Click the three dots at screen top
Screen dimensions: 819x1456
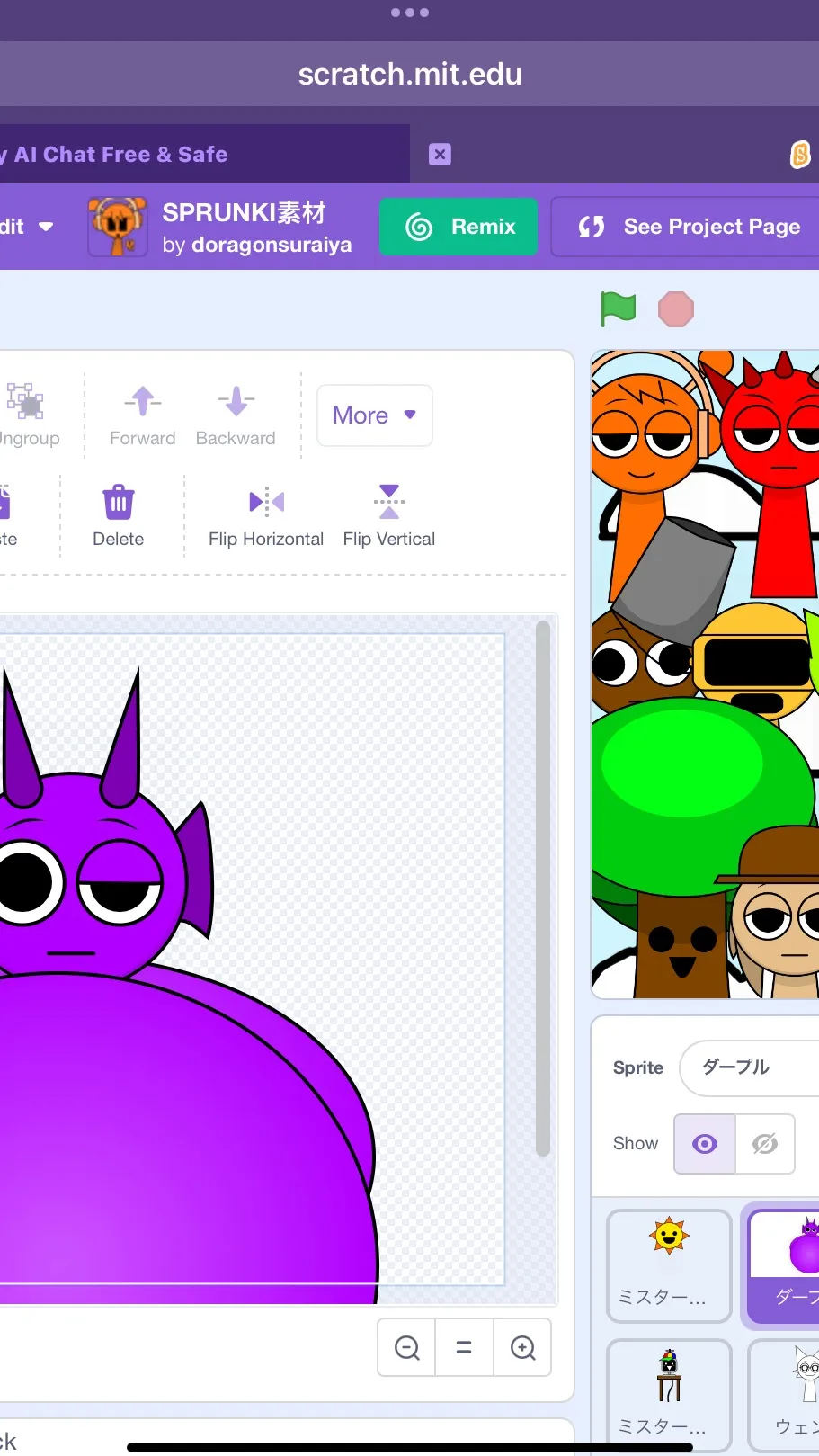coord(410,13)
